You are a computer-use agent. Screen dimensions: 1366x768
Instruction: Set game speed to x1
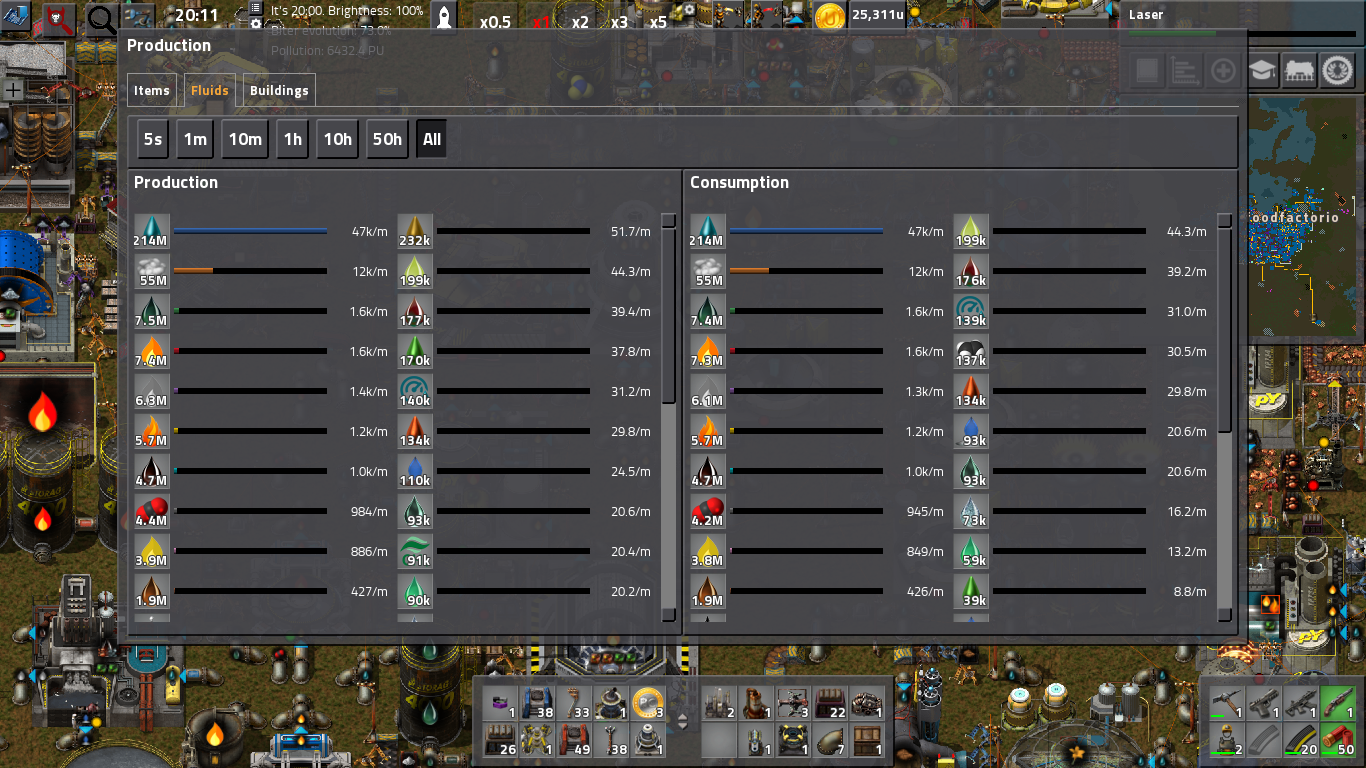541,22
